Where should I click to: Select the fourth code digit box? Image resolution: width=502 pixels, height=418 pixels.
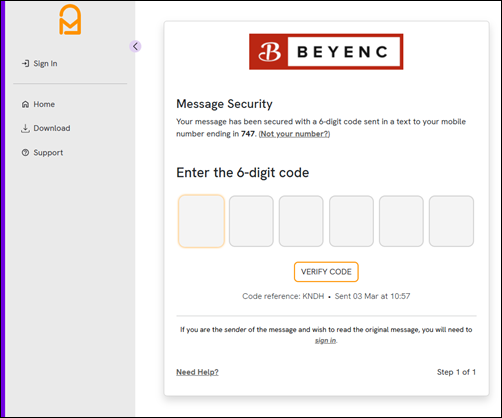coord(351,221)
